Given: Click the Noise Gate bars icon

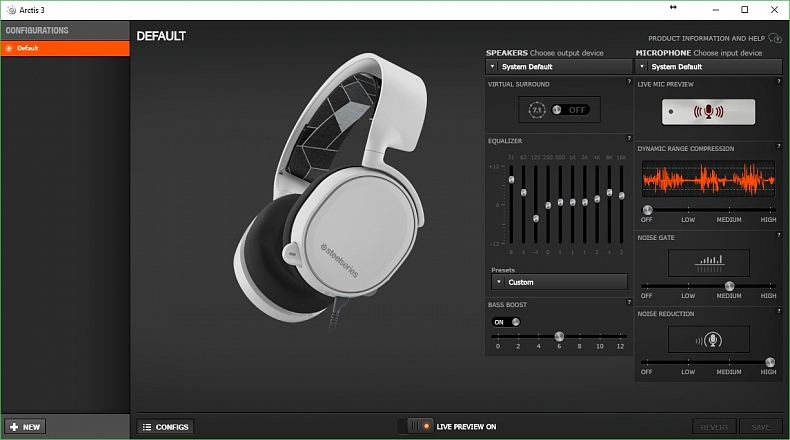Looking at the screenshot, I should (709, 263).
